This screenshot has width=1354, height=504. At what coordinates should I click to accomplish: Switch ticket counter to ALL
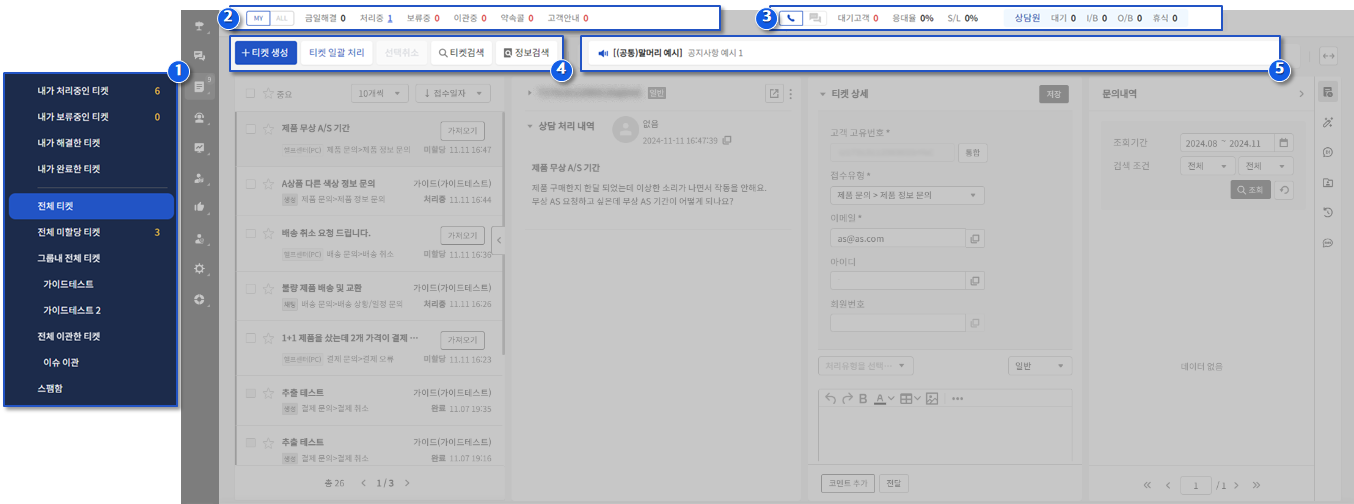pos(283,18)
